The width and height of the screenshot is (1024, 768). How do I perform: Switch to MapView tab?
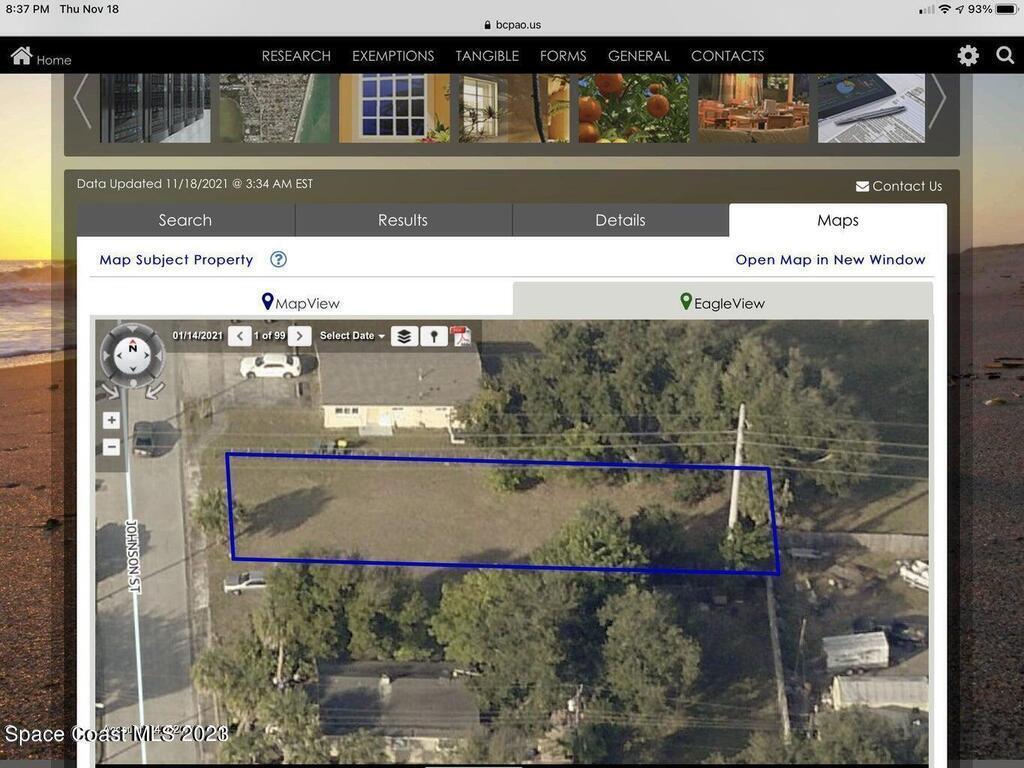point(301,303)
